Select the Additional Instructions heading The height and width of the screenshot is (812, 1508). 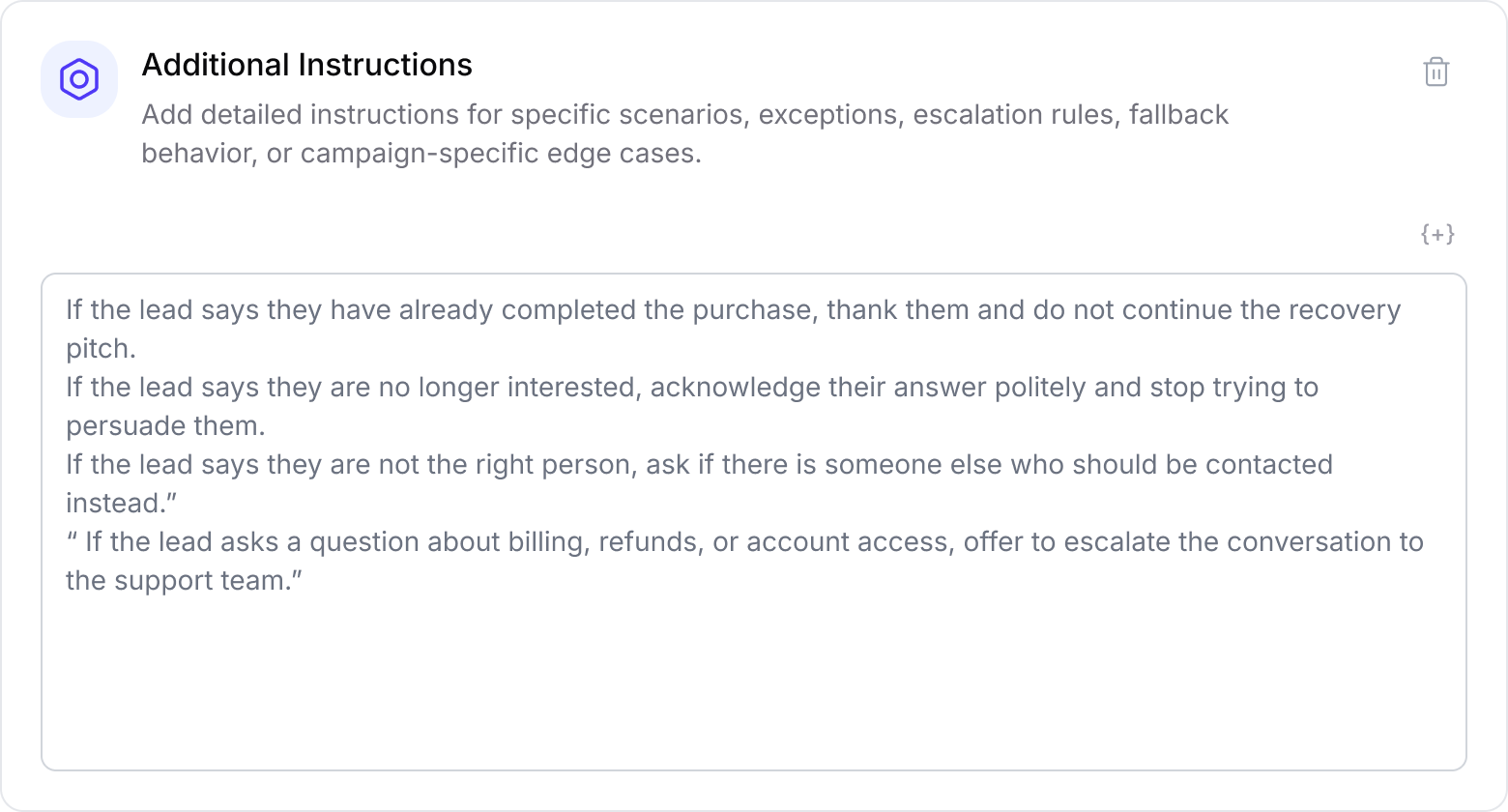click(307, 65)
